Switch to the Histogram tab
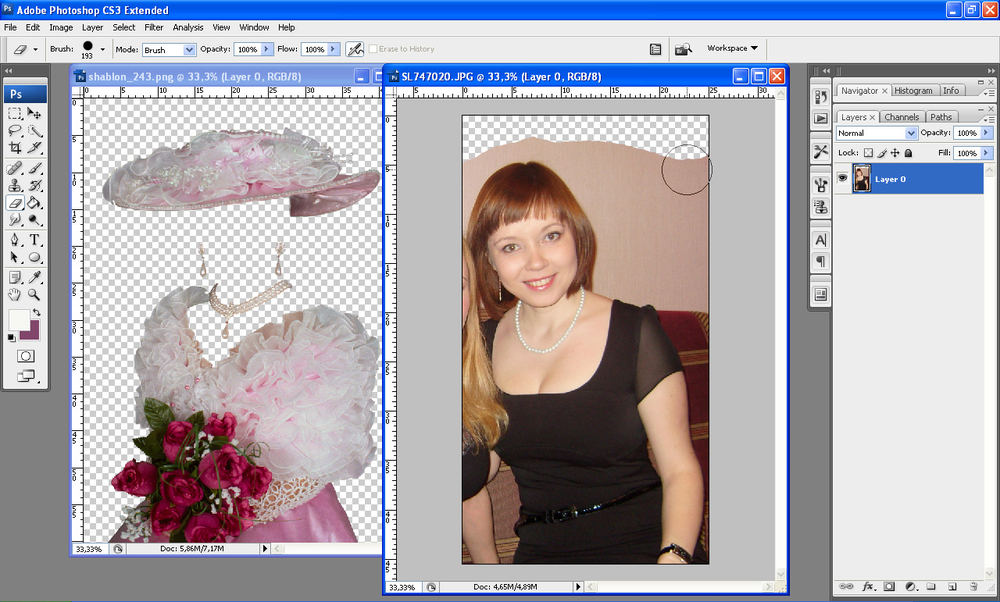 tap(913, 90)
